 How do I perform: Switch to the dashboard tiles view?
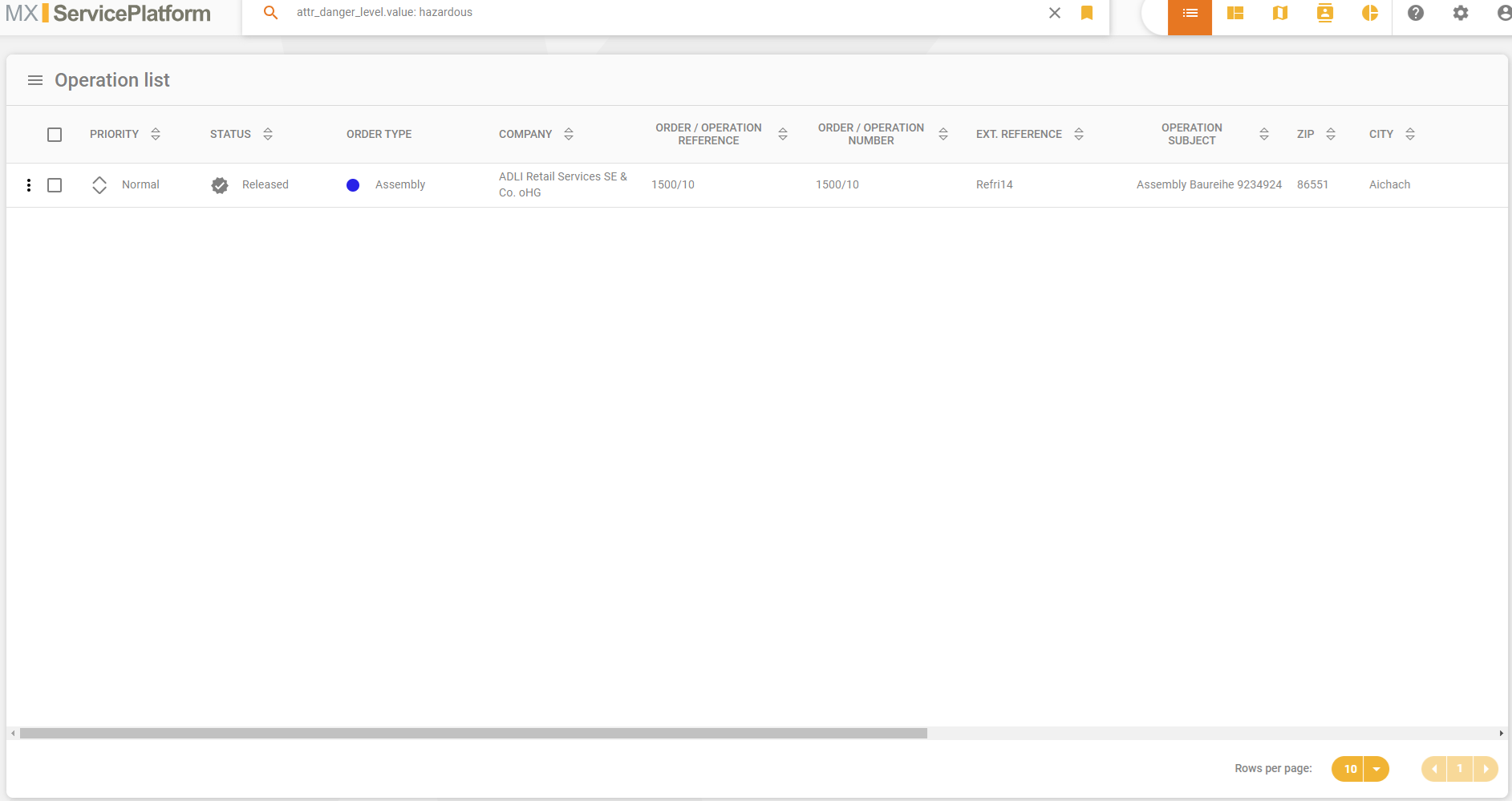1235,13
